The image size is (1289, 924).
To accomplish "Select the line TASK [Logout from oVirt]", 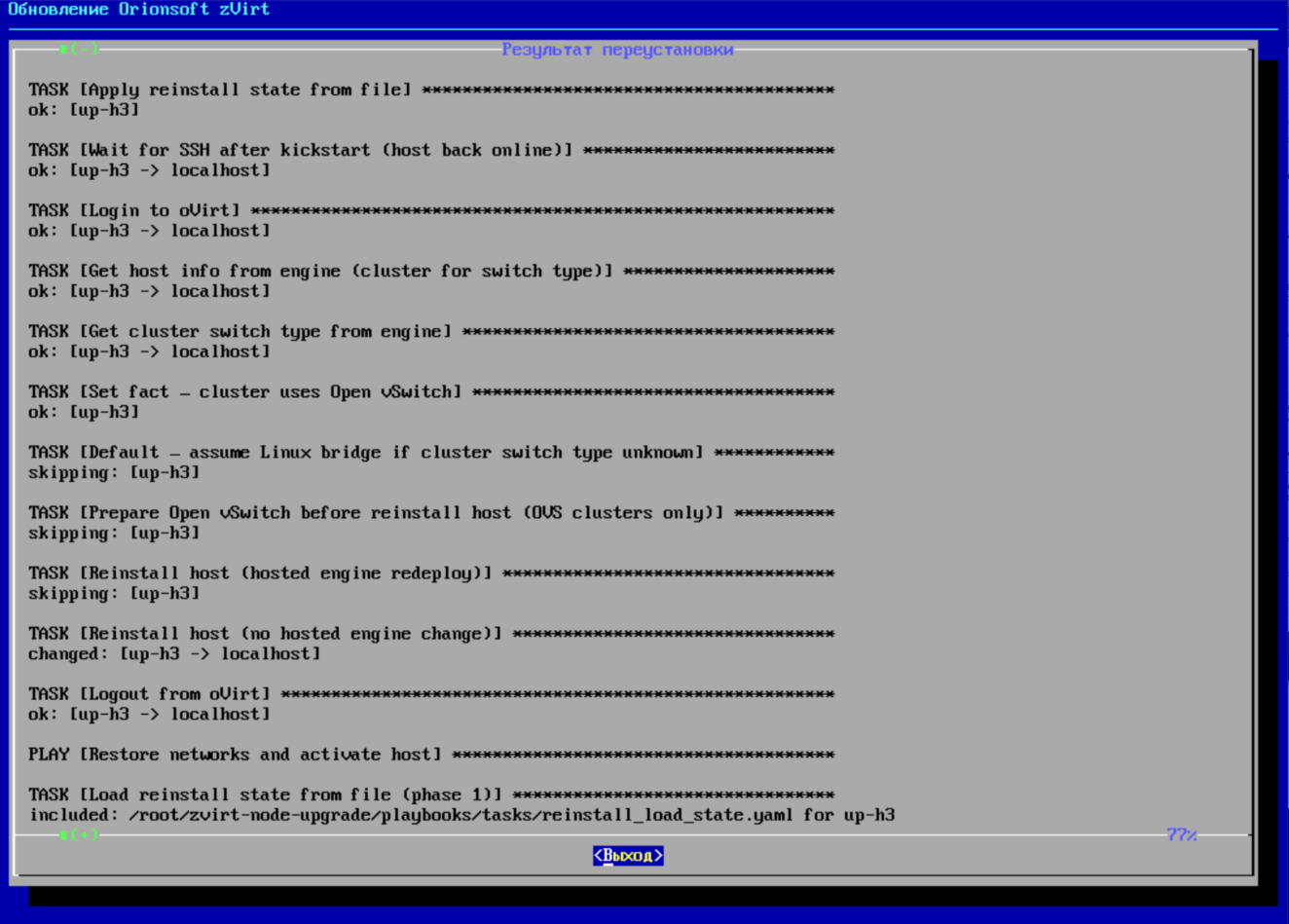I will [431, 693].
